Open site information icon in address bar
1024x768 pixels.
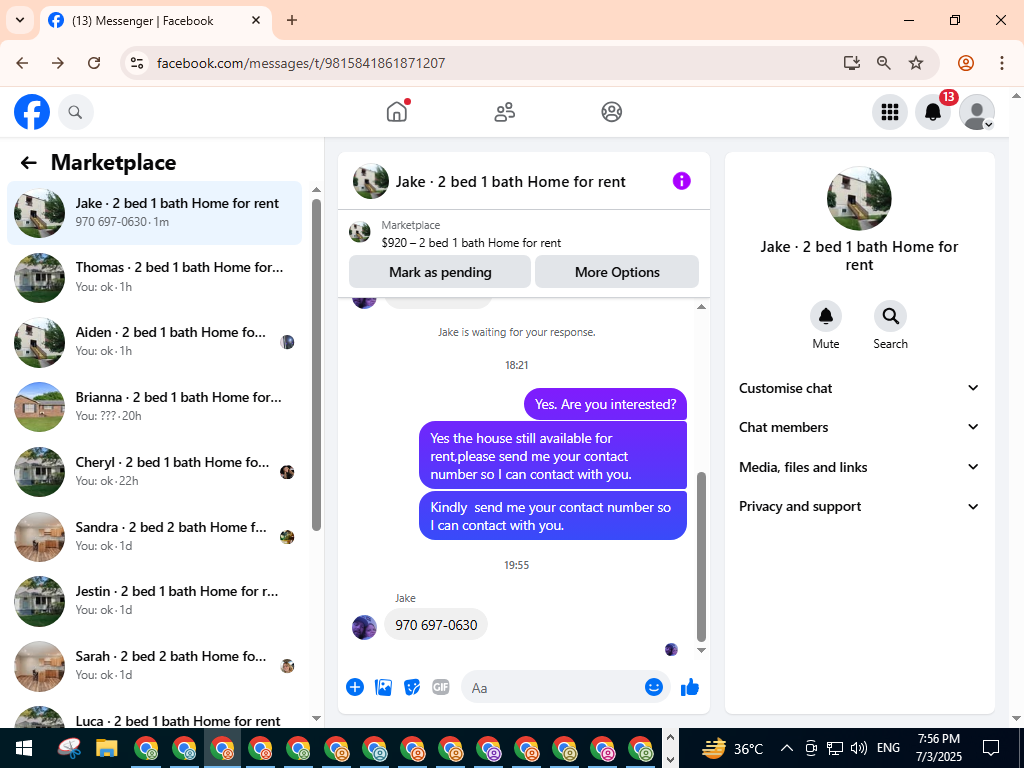click(136, 63)
